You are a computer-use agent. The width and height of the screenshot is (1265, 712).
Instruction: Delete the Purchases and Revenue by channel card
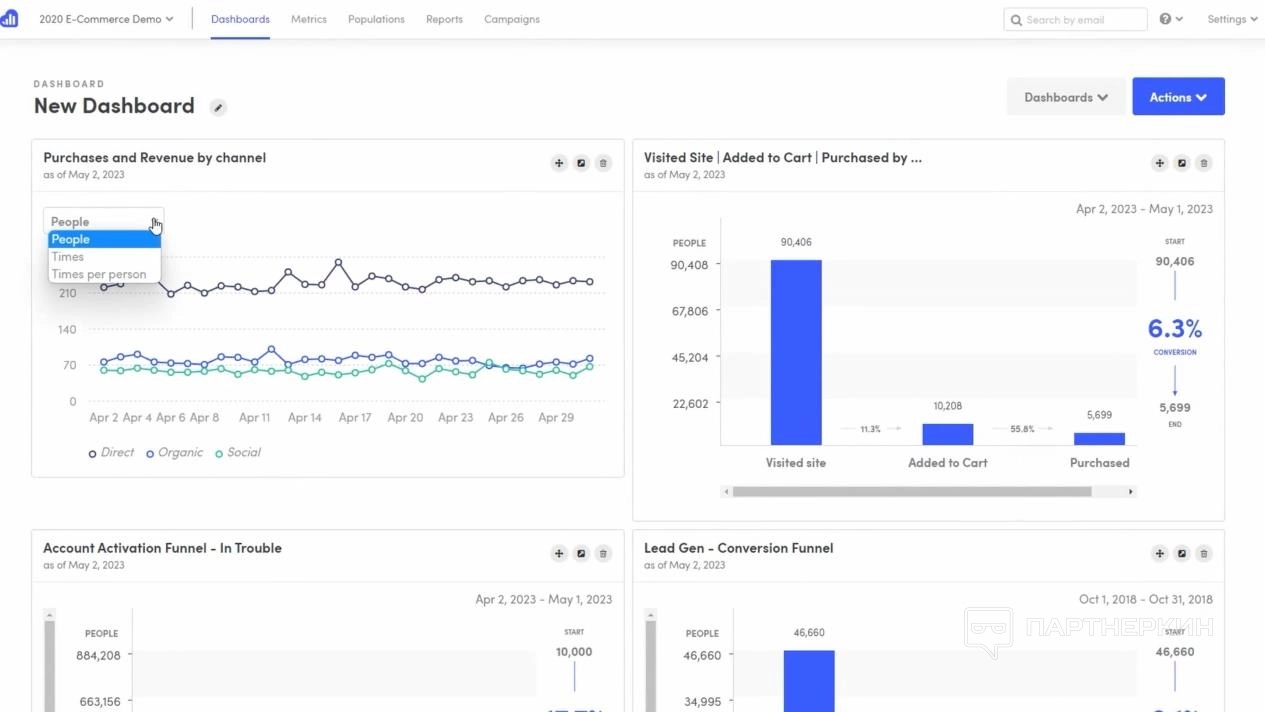[x=603, y=163]
